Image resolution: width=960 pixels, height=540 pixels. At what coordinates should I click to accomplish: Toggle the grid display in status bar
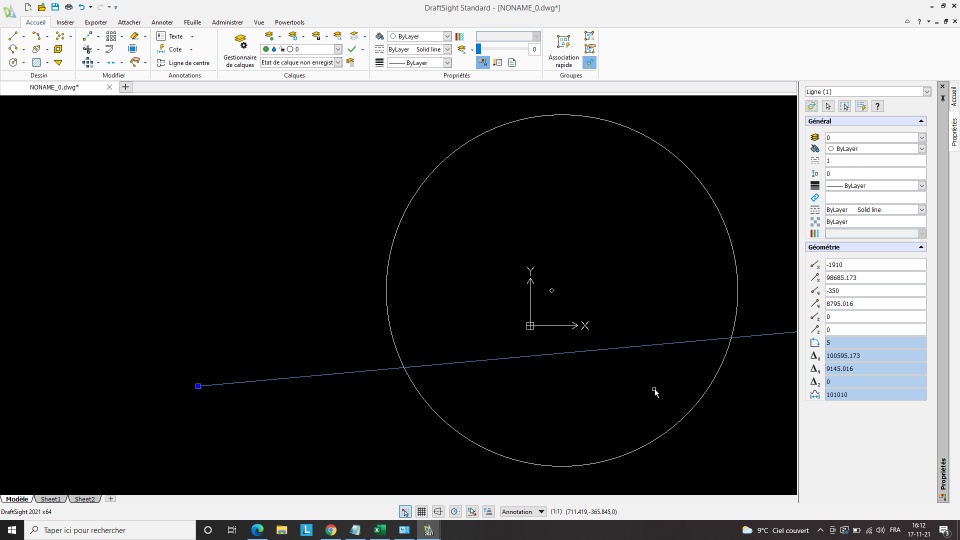pyautogui.click(x=421, y=511)
